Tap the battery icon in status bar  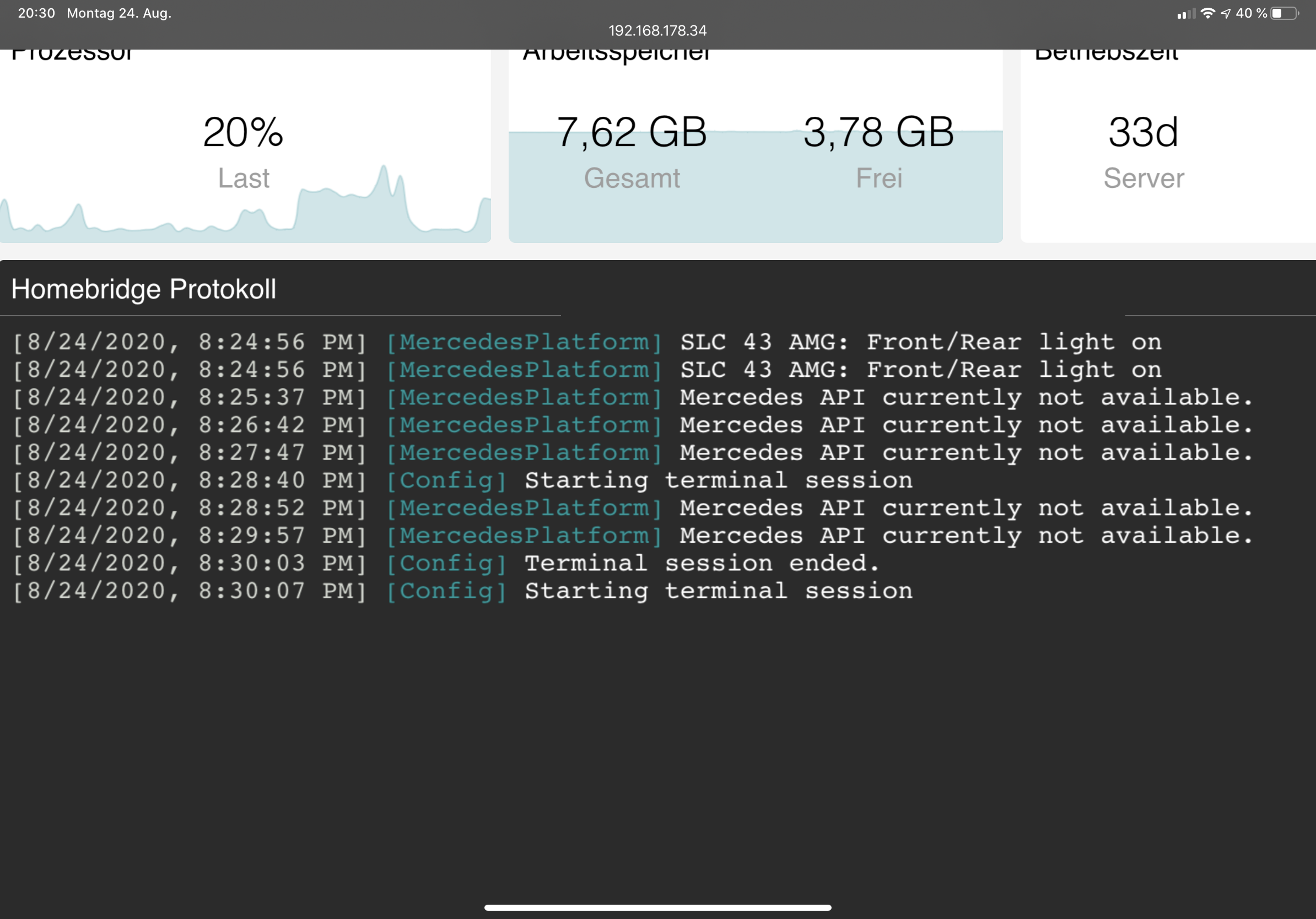click(1285, 13)
